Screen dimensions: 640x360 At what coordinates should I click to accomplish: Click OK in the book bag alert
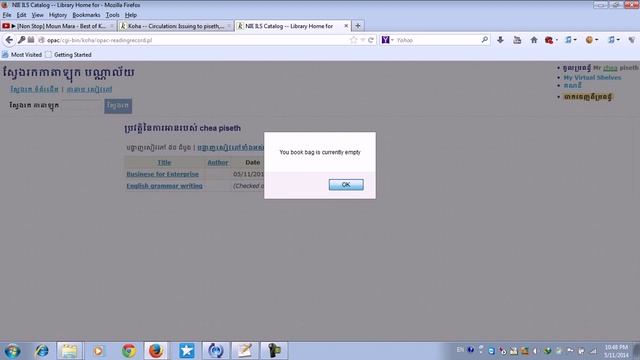point(346,184)
